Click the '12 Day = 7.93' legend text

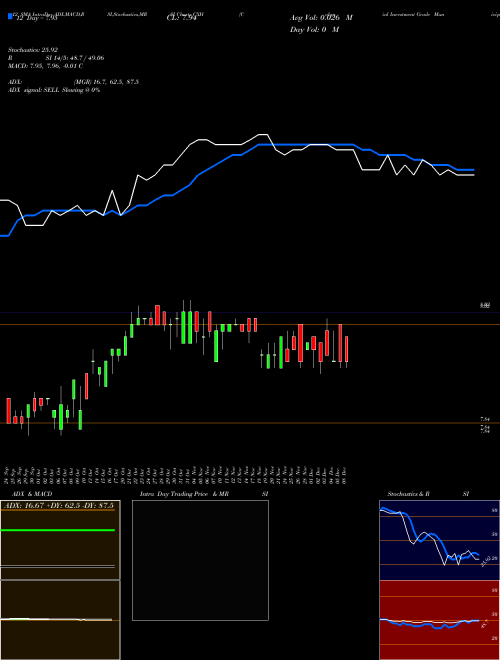click(37, 18)
